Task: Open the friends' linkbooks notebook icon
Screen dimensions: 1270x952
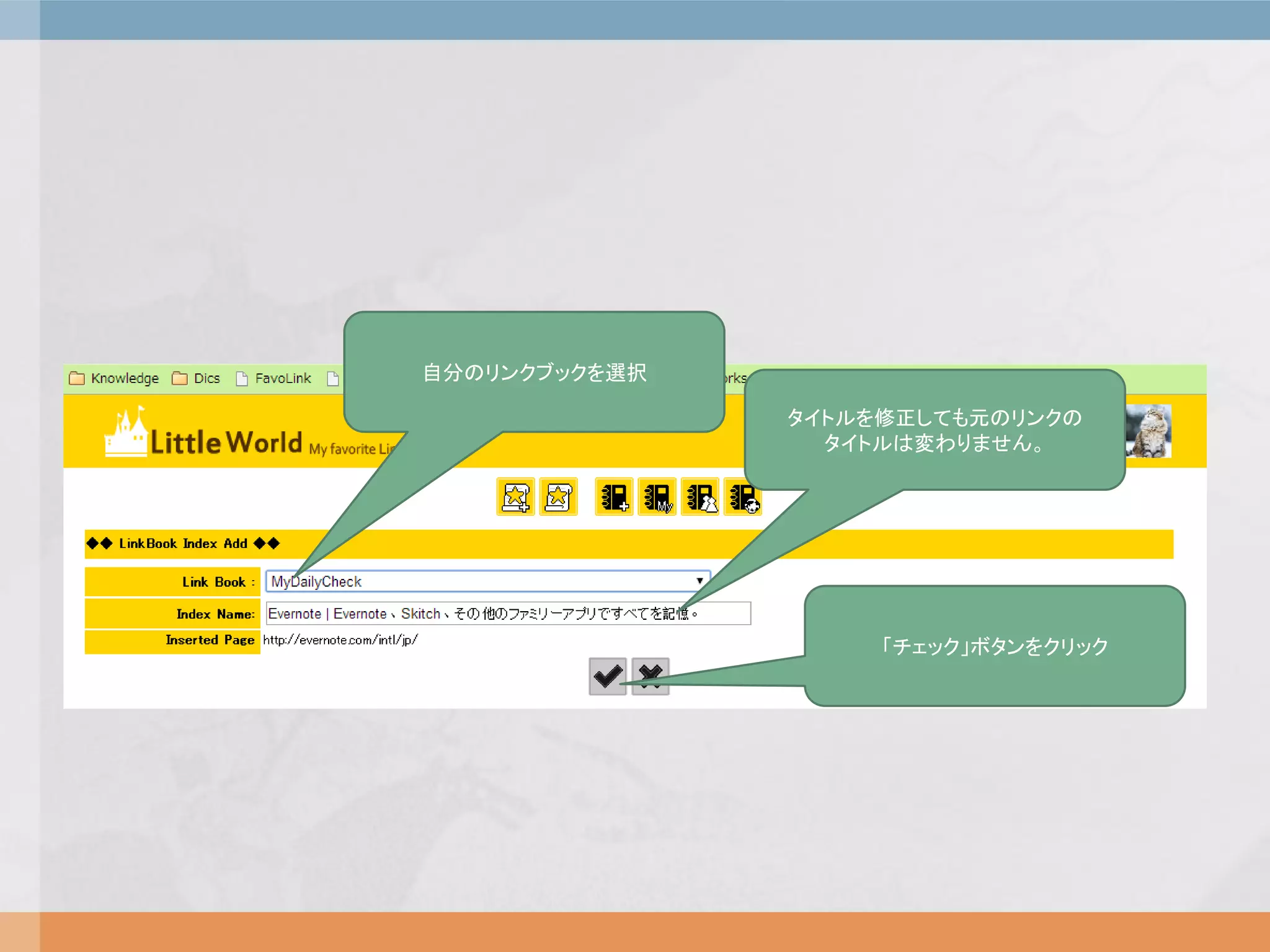Action: (700, 496)
